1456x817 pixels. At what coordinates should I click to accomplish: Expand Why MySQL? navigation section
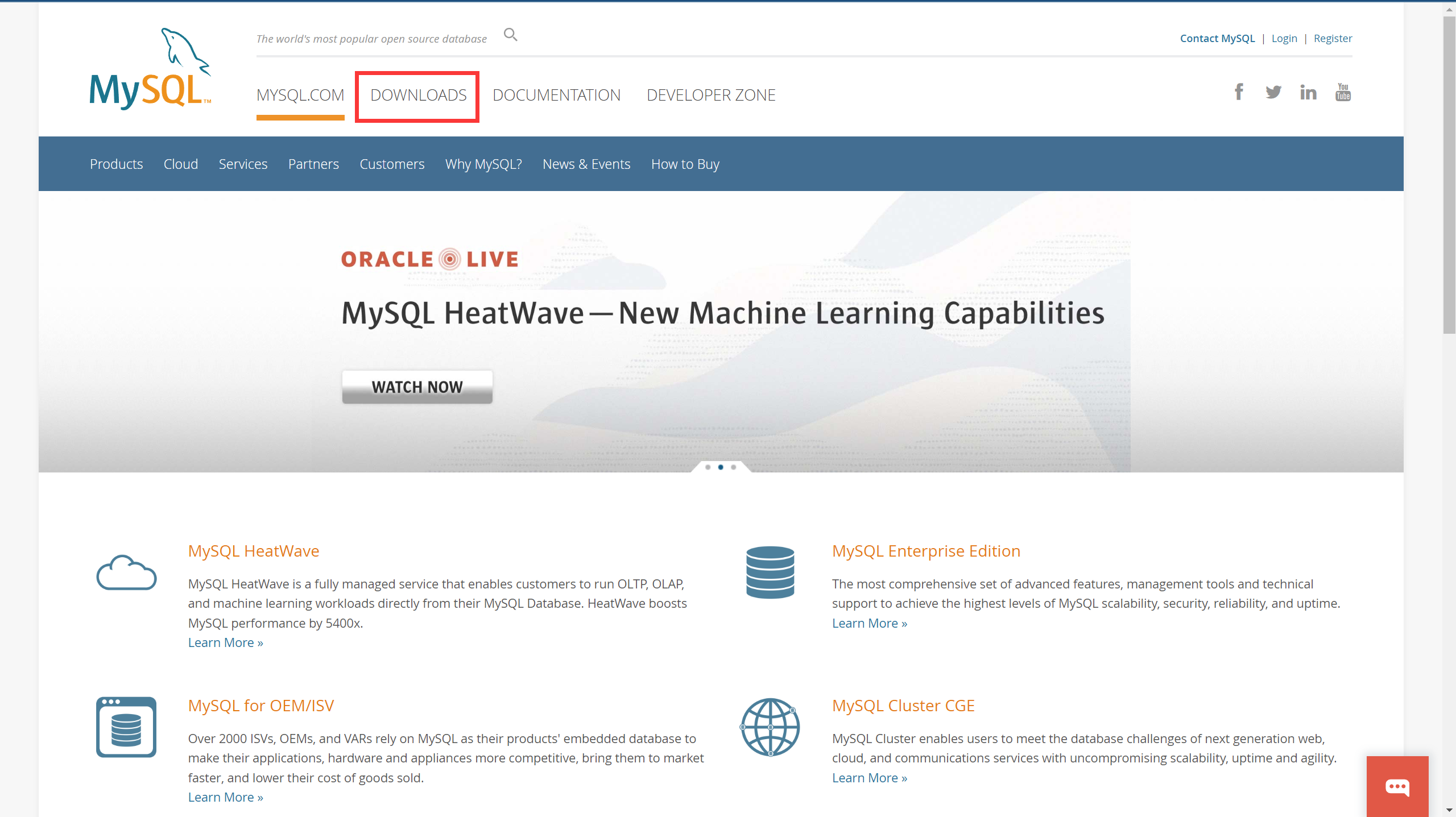tap(484, 164)
